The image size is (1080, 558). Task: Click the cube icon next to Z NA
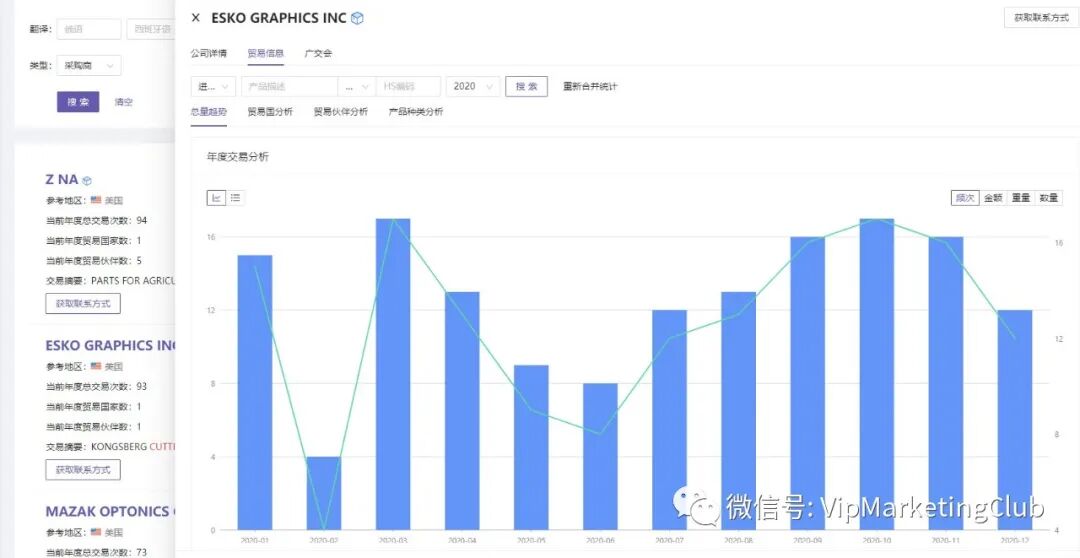(87, 180)
